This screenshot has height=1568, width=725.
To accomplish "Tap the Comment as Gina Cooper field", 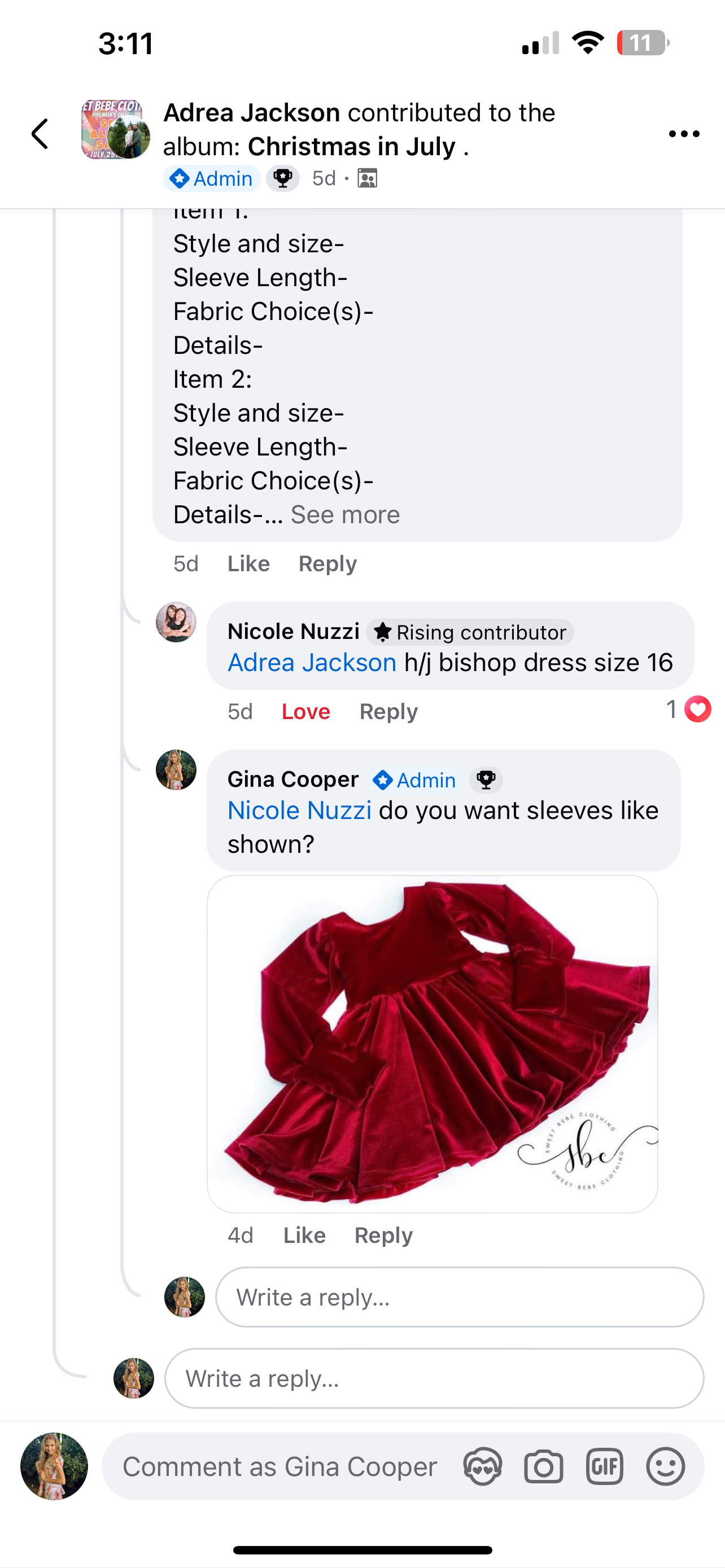I will coord(280,1467).
